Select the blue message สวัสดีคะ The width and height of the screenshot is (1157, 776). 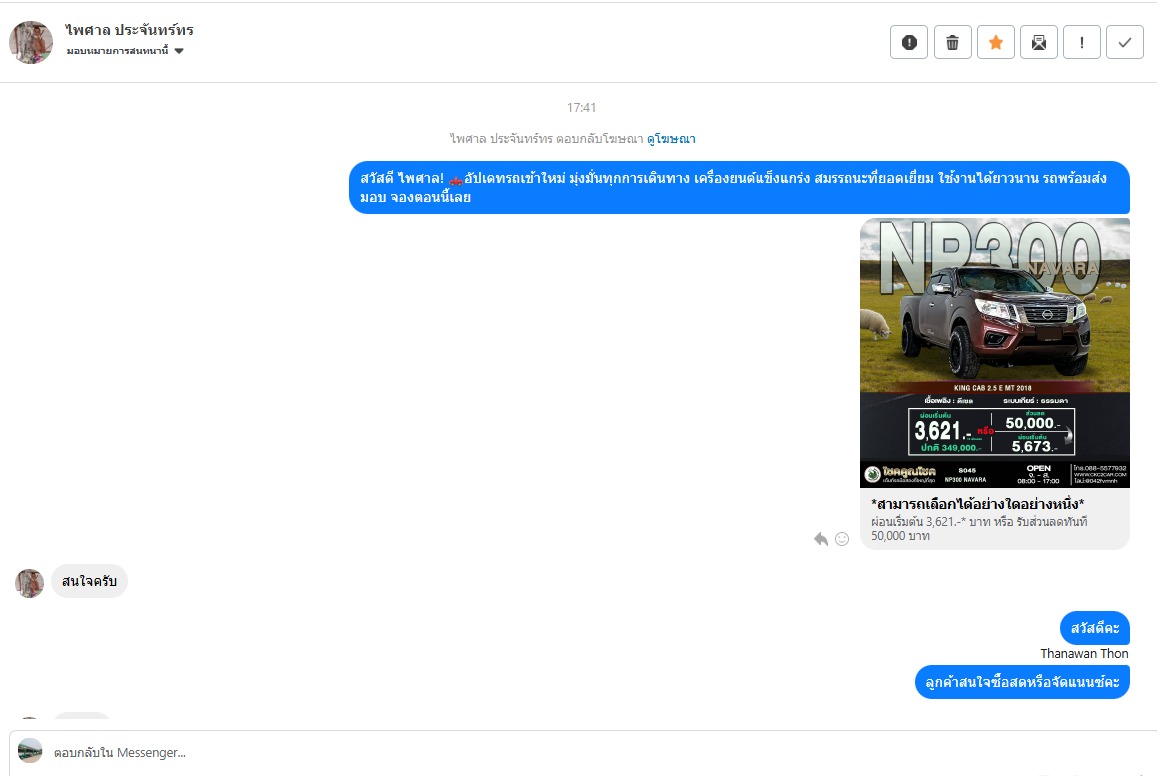(1095, 628)
